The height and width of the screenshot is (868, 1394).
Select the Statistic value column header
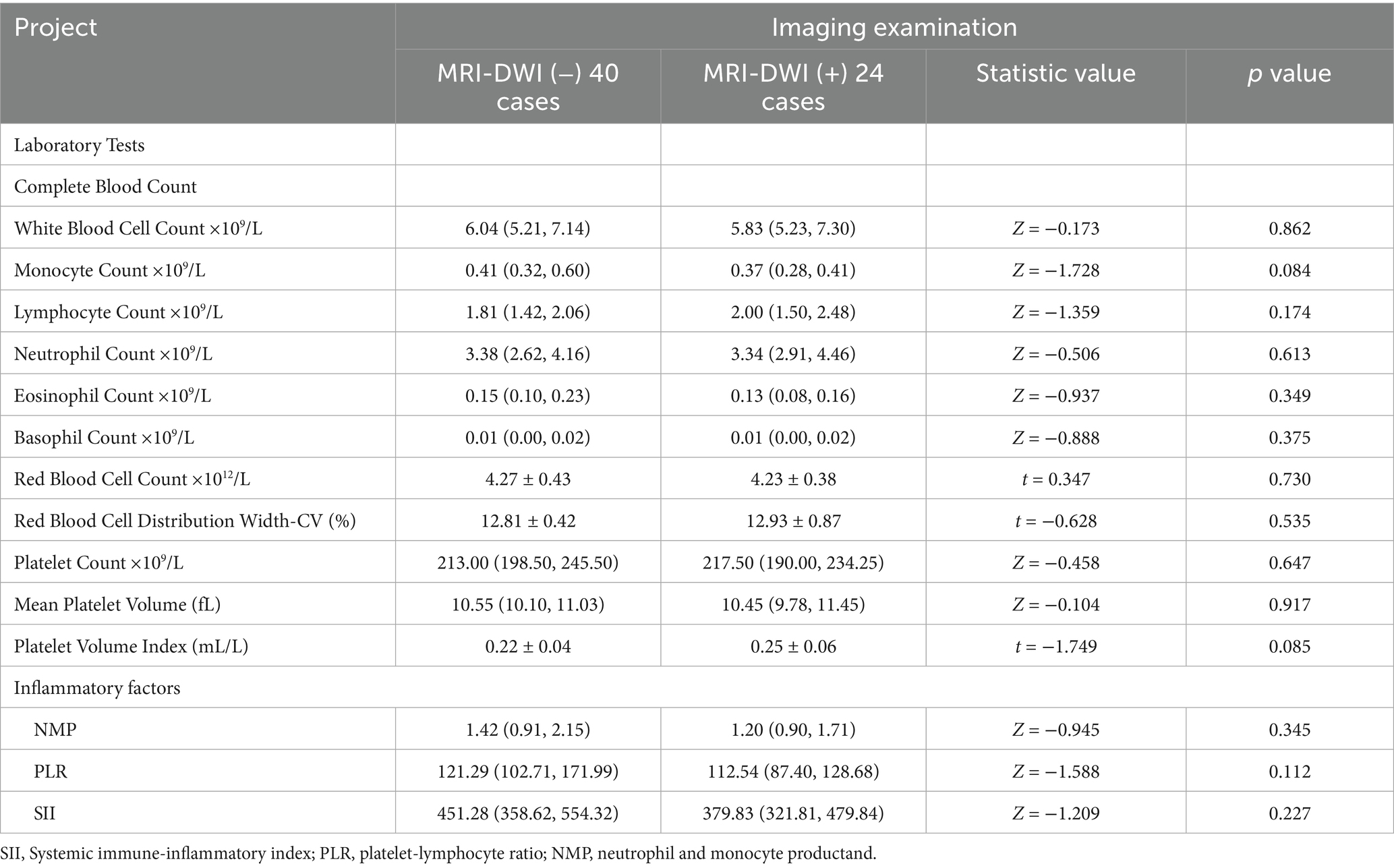(1055, 74)
